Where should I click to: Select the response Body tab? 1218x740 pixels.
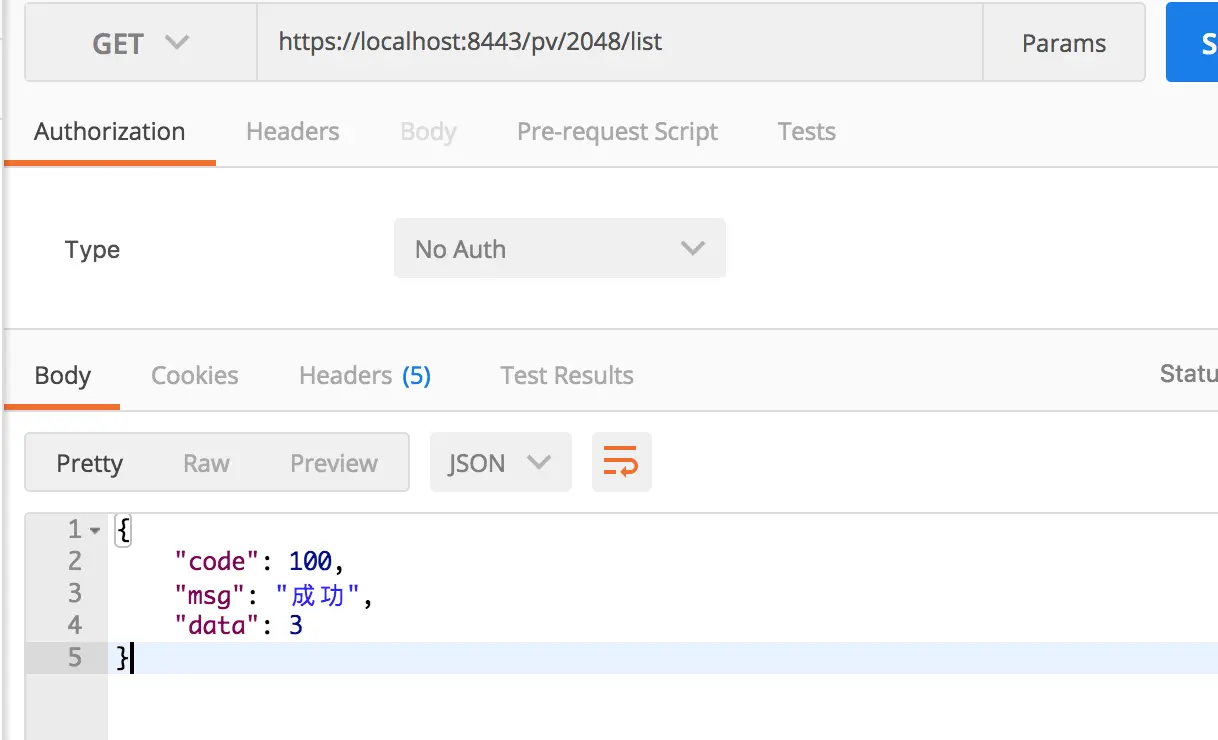pos(62,376)
